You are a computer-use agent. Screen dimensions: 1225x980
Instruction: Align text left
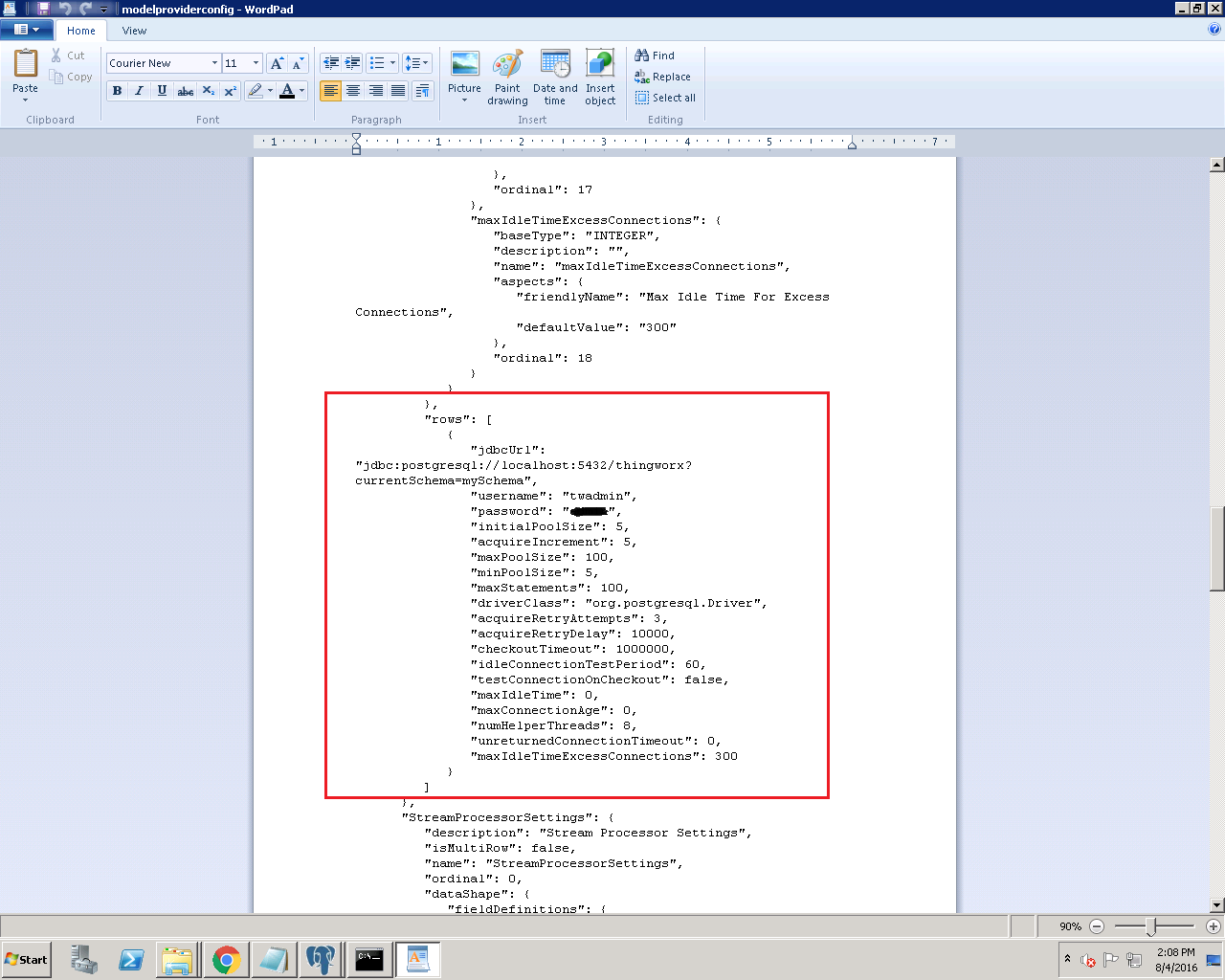pos(331,91)
